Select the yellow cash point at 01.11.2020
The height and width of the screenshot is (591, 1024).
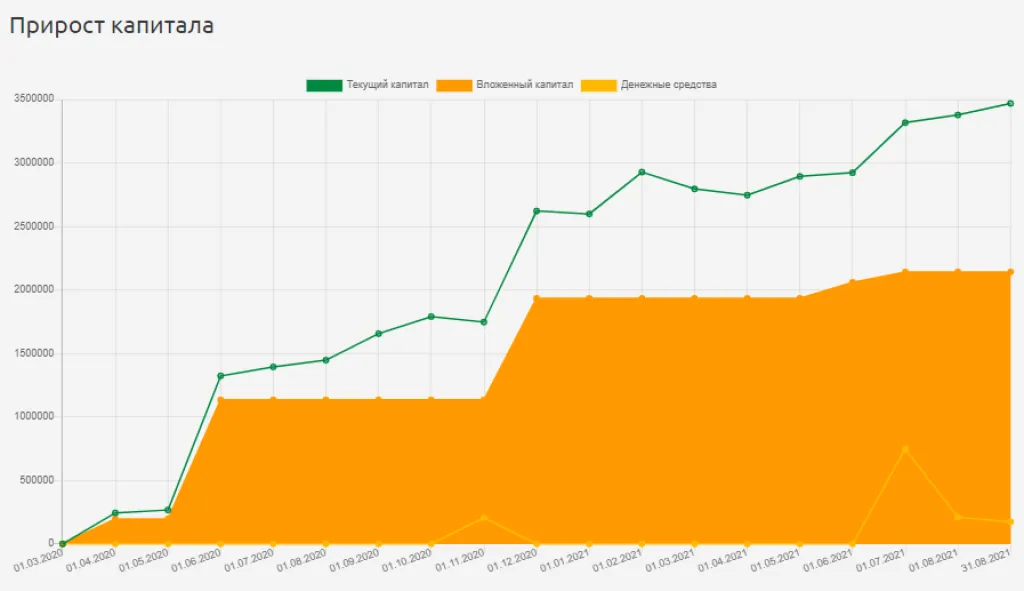click(484, 517)
